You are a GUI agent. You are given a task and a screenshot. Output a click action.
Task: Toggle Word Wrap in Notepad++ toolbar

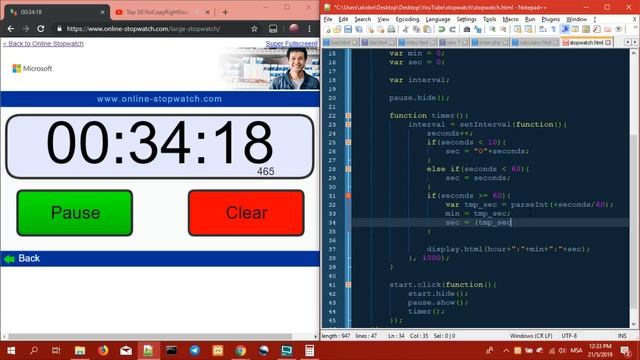pyautogui.click(x=543, y=29)
